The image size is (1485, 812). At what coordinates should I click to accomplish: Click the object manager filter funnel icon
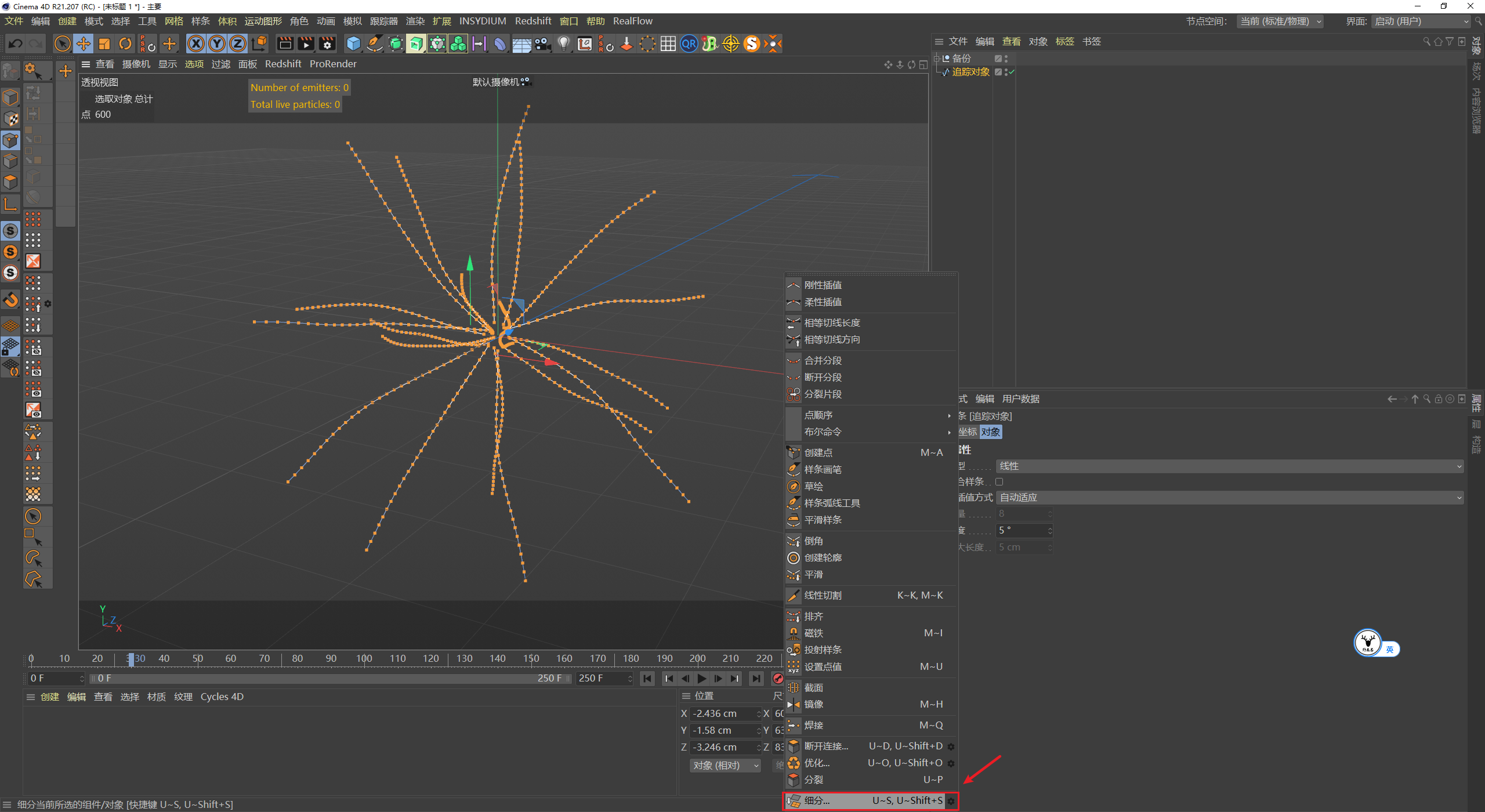[1450, 42]
